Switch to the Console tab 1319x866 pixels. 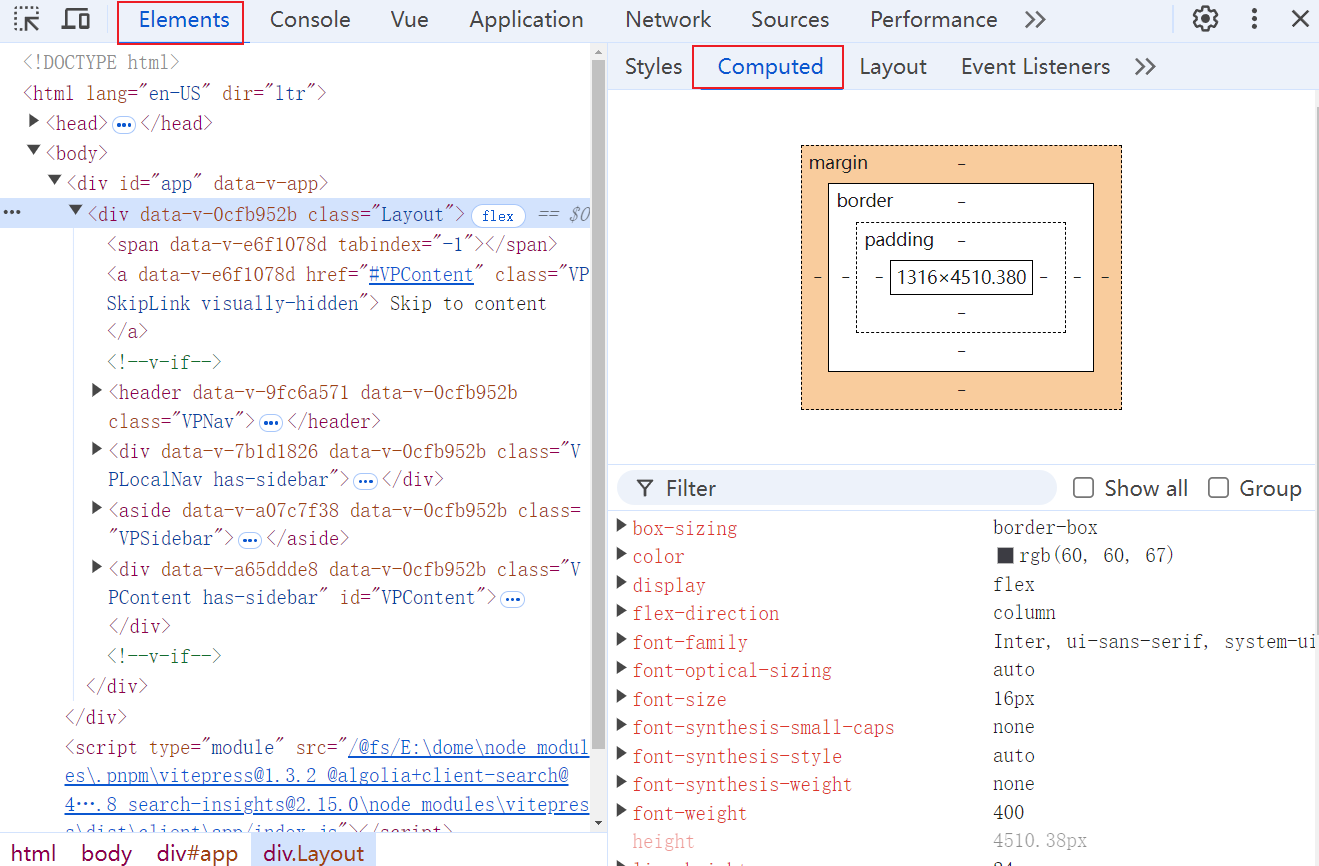point(310,20)
